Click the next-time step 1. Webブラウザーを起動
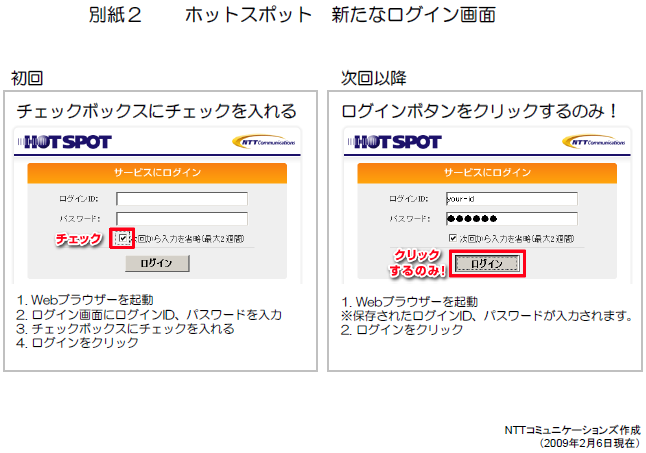Viewport: 646px width, 453px height. tap(410, 302)
